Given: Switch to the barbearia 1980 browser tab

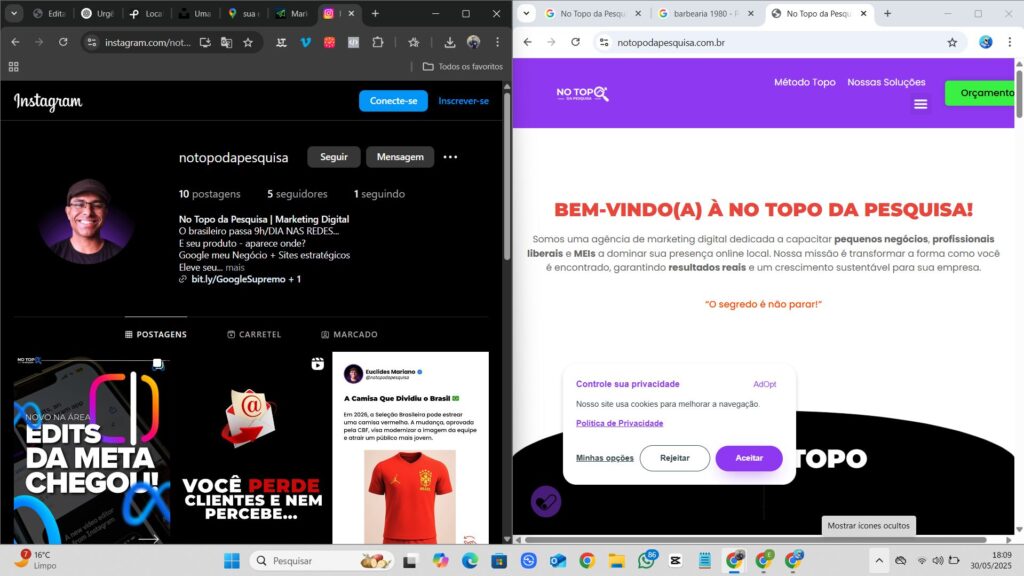Looking at the screenshot, I should [x=704, y=14].
